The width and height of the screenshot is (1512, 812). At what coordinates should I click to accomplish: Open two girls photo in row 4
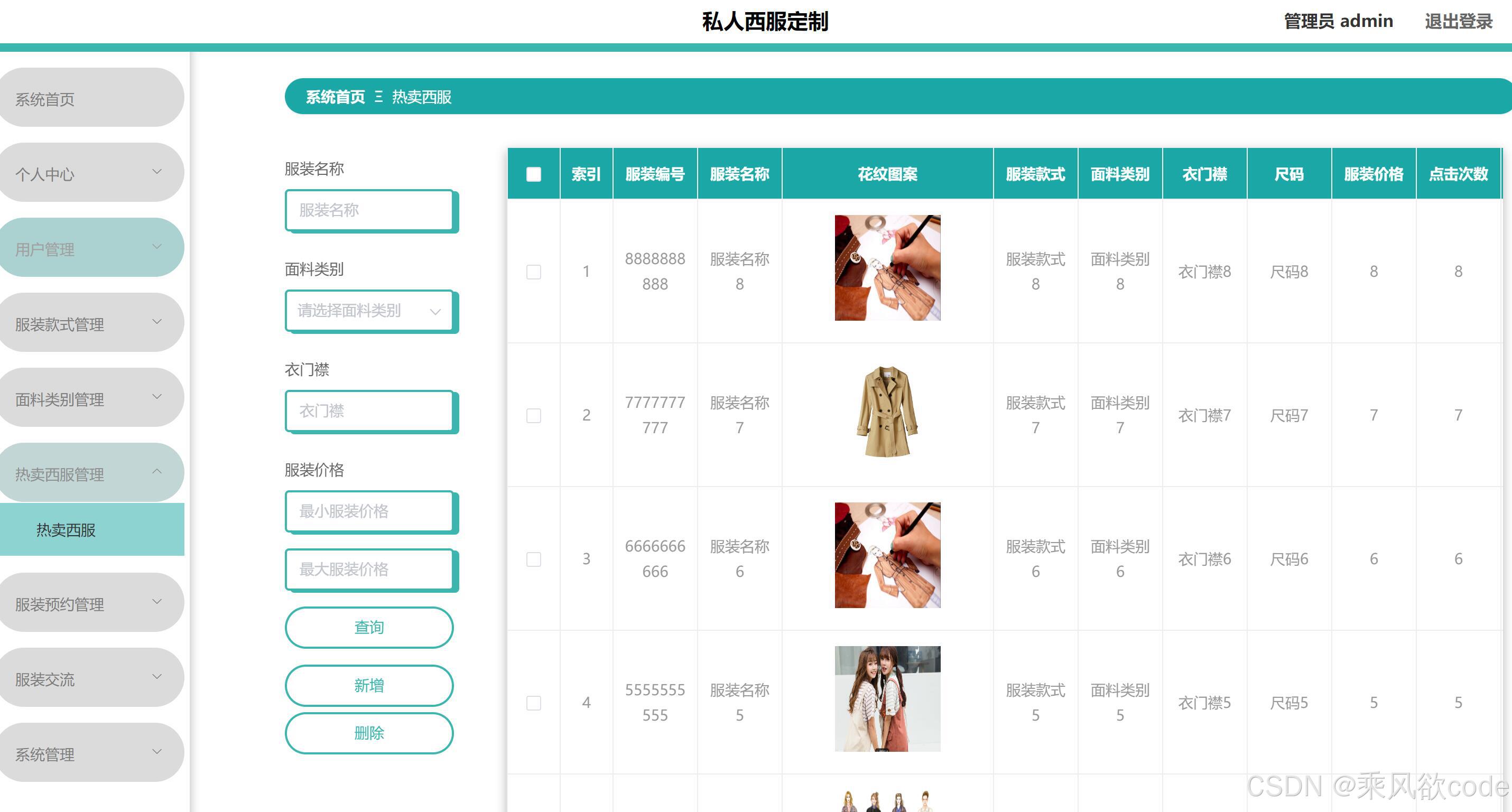pyautogui.click(x=887, y=698)
